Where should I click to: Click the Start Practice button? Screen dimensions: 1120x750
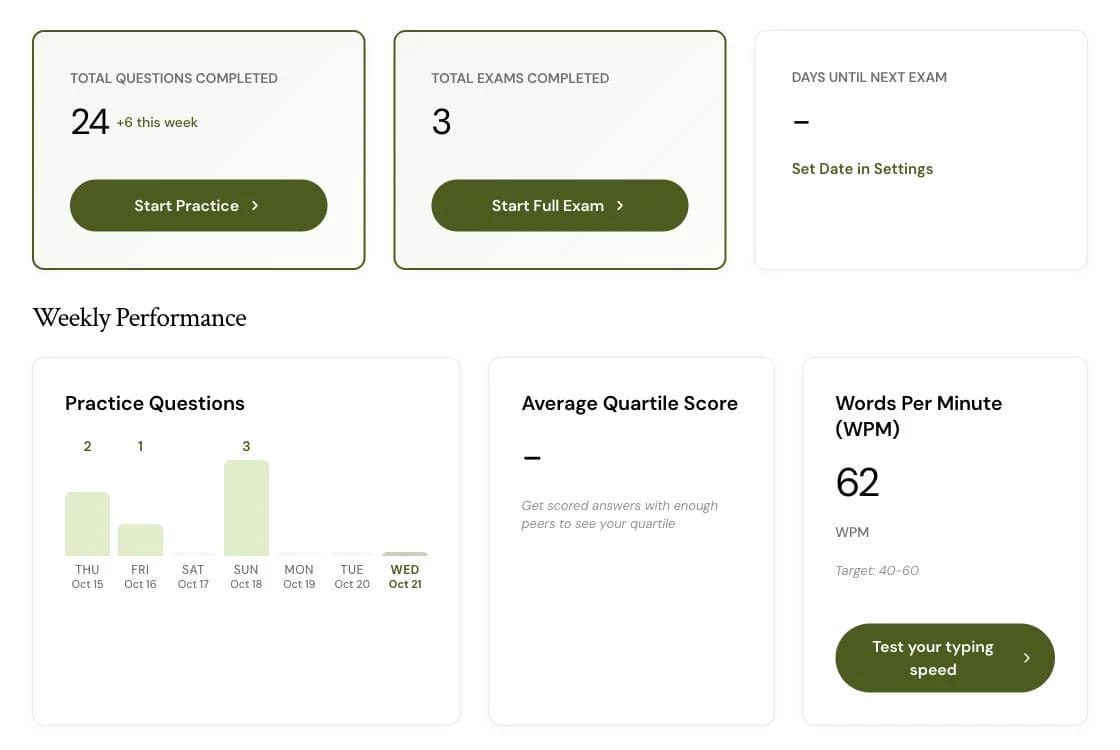point(199,206)
